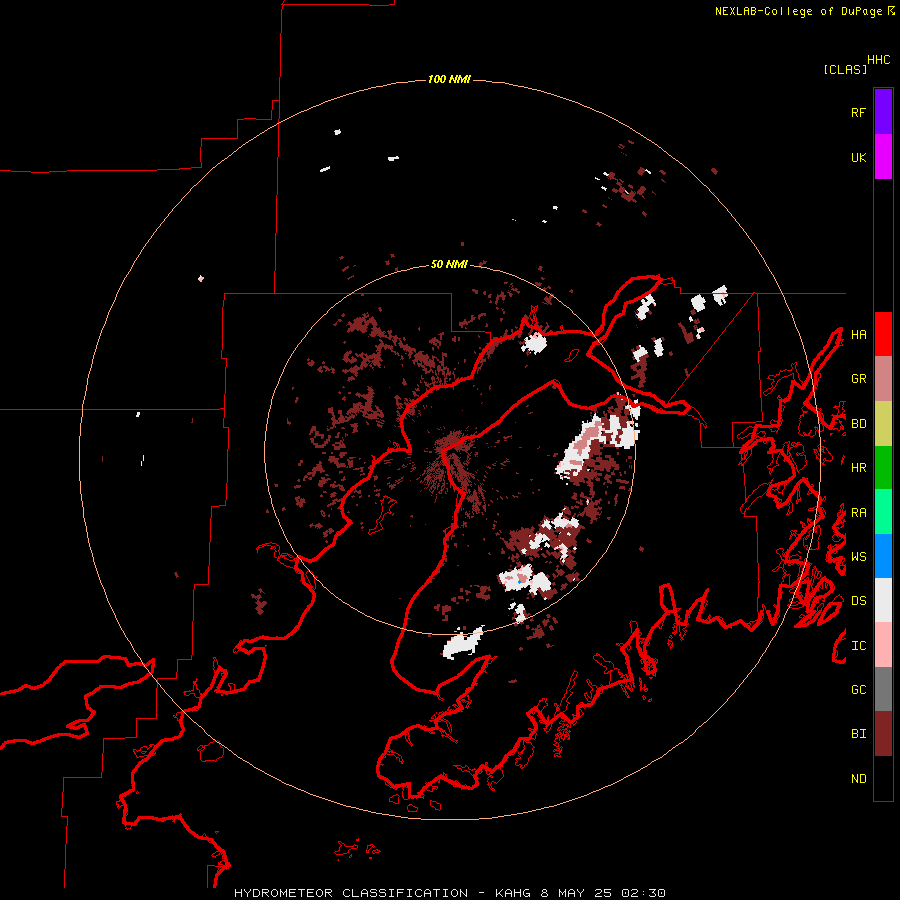Select the HR green legend swatch
The height and width of the screenshot is (900, 900).
pos(883,467)
